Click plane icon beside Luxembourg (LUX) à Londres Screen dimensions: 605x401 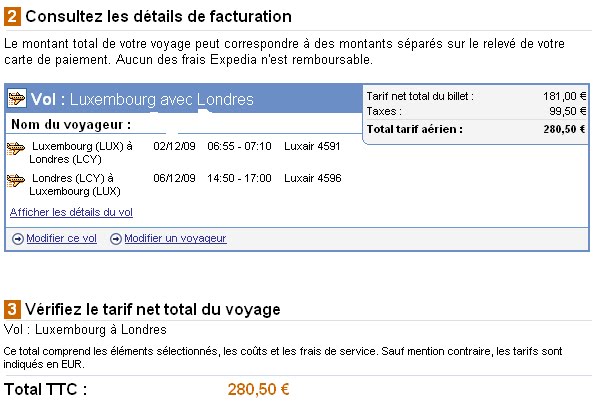click(x=16, y=147)
